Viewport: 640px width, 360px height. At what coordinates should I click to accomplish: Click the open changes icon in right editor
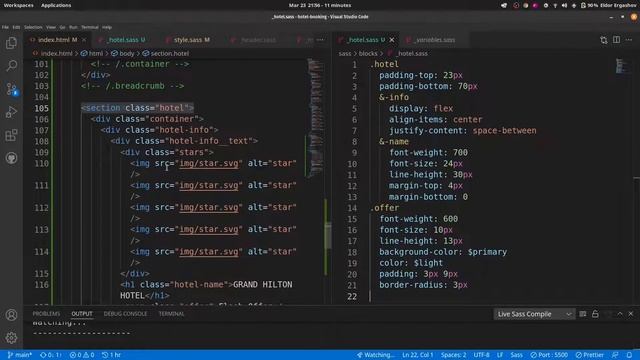(604, 40)
